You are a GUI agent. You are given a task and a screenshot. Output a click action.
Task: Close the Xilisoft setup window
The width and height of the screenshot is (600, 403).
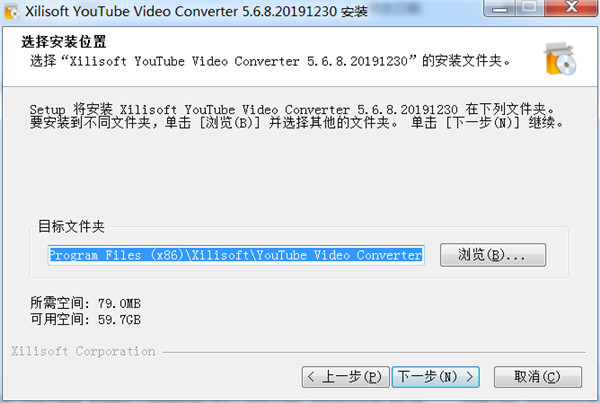coord(570,8)
